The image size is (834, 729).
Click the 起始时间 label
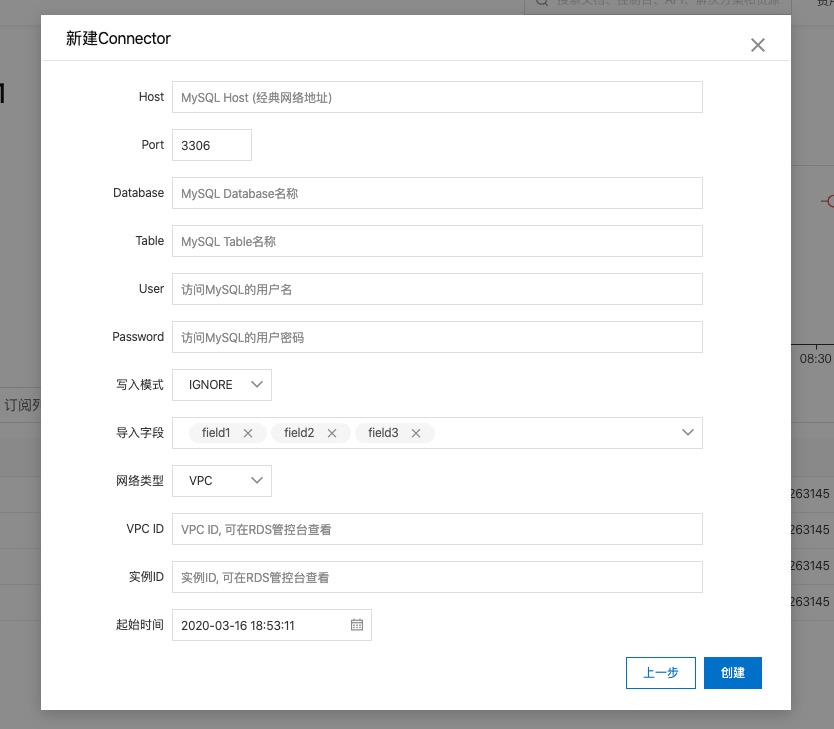140,625
